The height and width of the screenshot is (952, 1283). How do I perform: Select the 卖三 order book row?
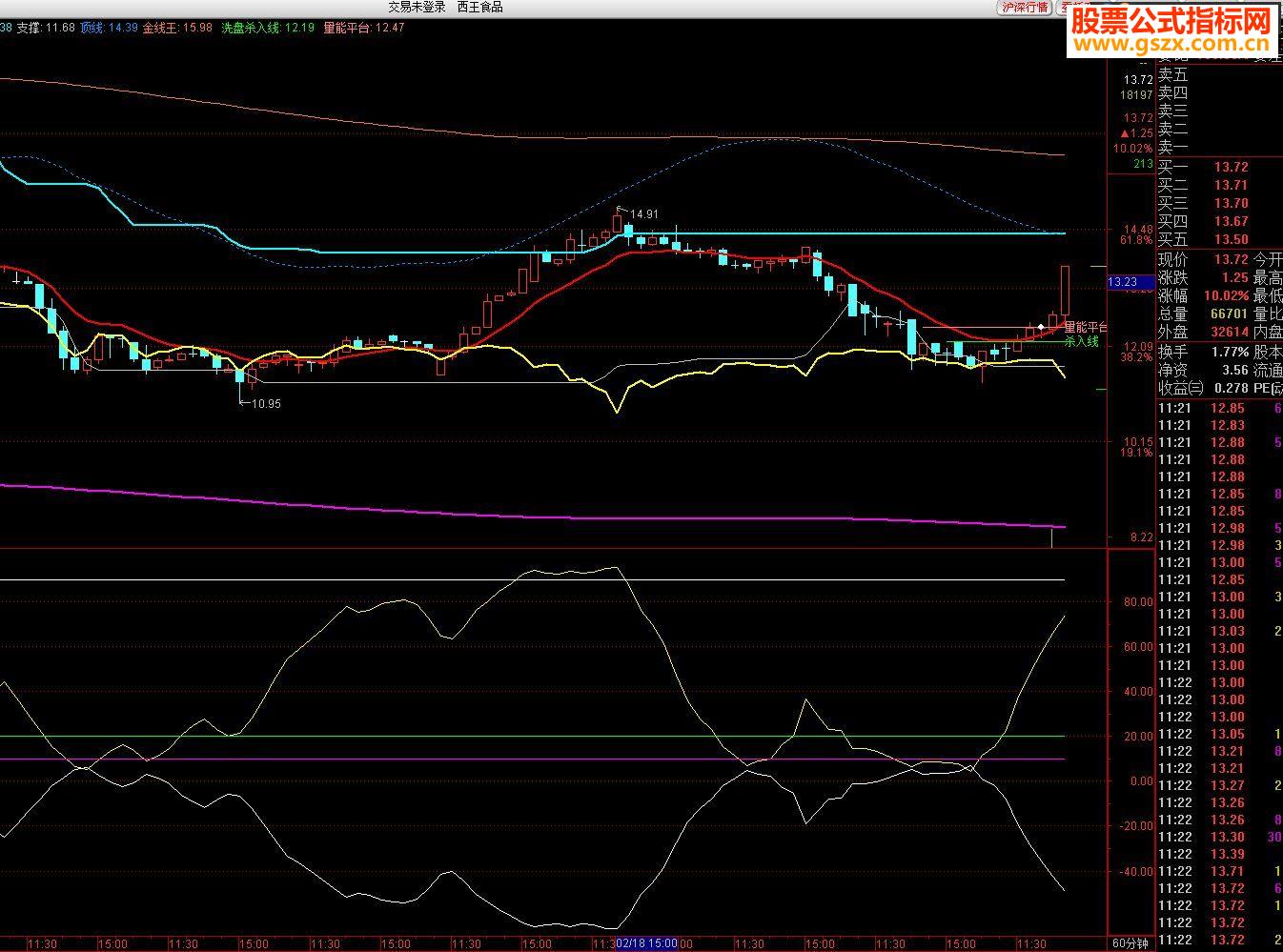pos(1218,111)
